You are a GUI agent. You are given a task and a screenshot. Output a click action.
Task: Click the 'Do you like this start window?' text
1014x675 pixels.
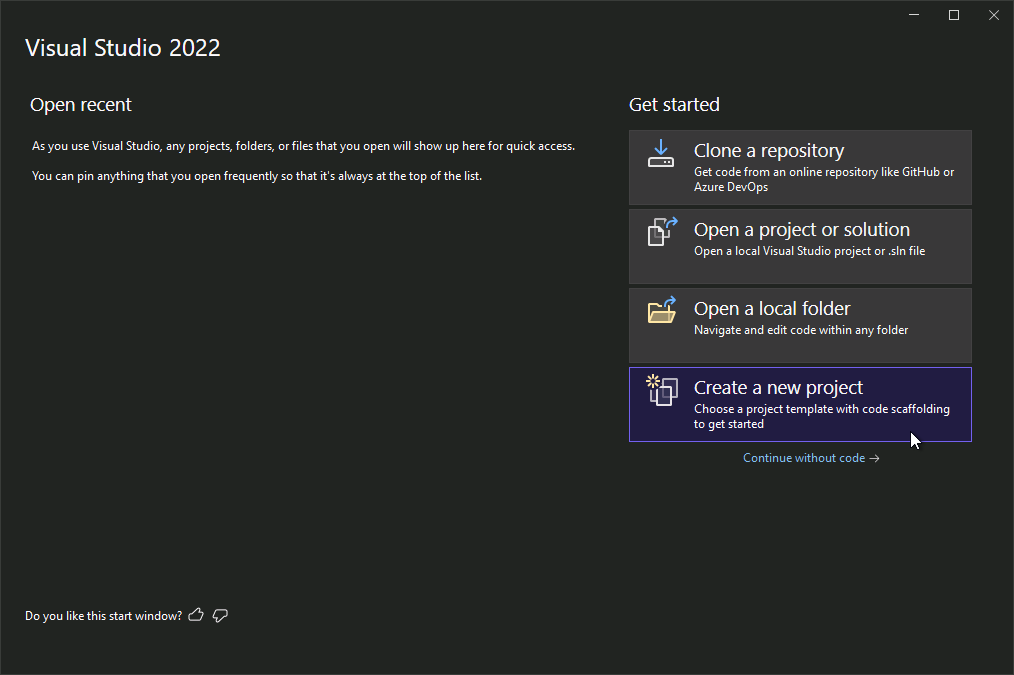coord(103,616)
